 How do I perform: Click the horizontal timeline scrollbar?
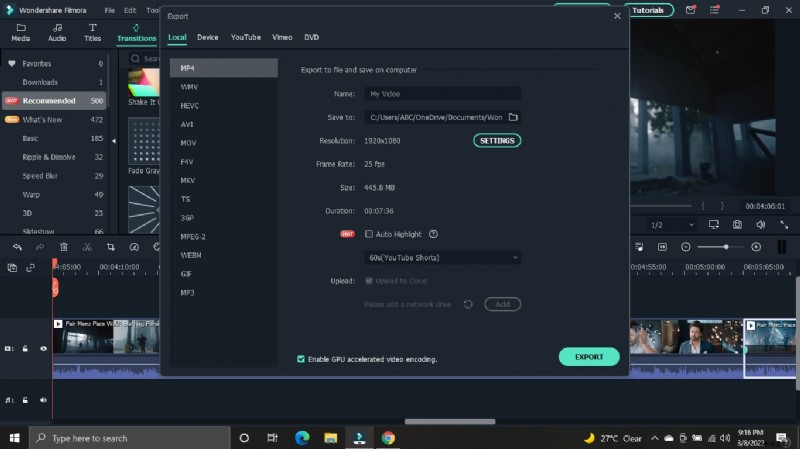point(450,421)
